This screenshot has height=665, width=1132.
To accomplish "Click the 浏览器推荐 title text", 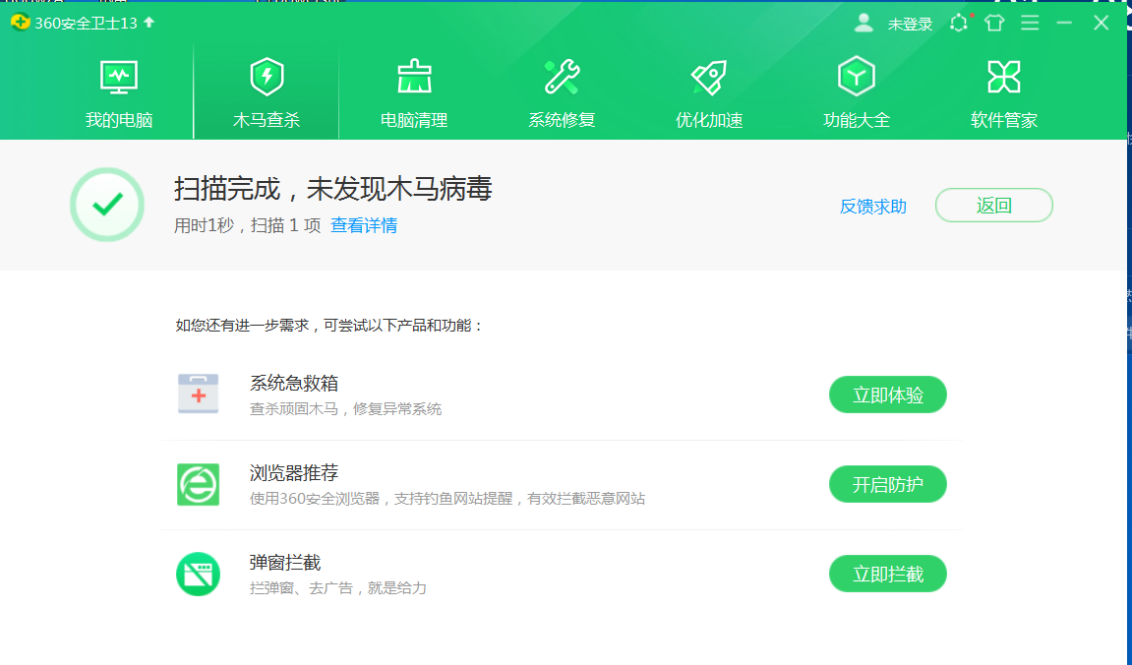I will coord(294,473).
